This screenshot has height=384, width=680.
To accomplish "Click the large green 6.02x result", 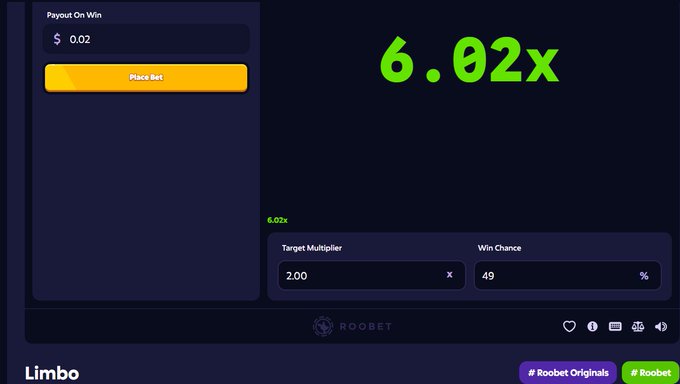I will pos(469,60).
